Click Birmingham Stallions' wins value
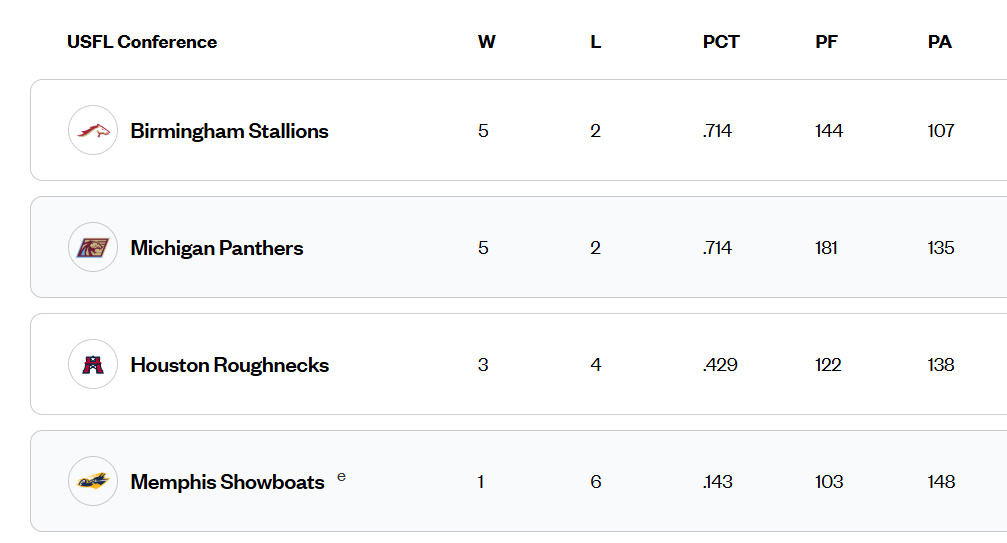This screenshot has width=1007, height=543. point(483,131)
